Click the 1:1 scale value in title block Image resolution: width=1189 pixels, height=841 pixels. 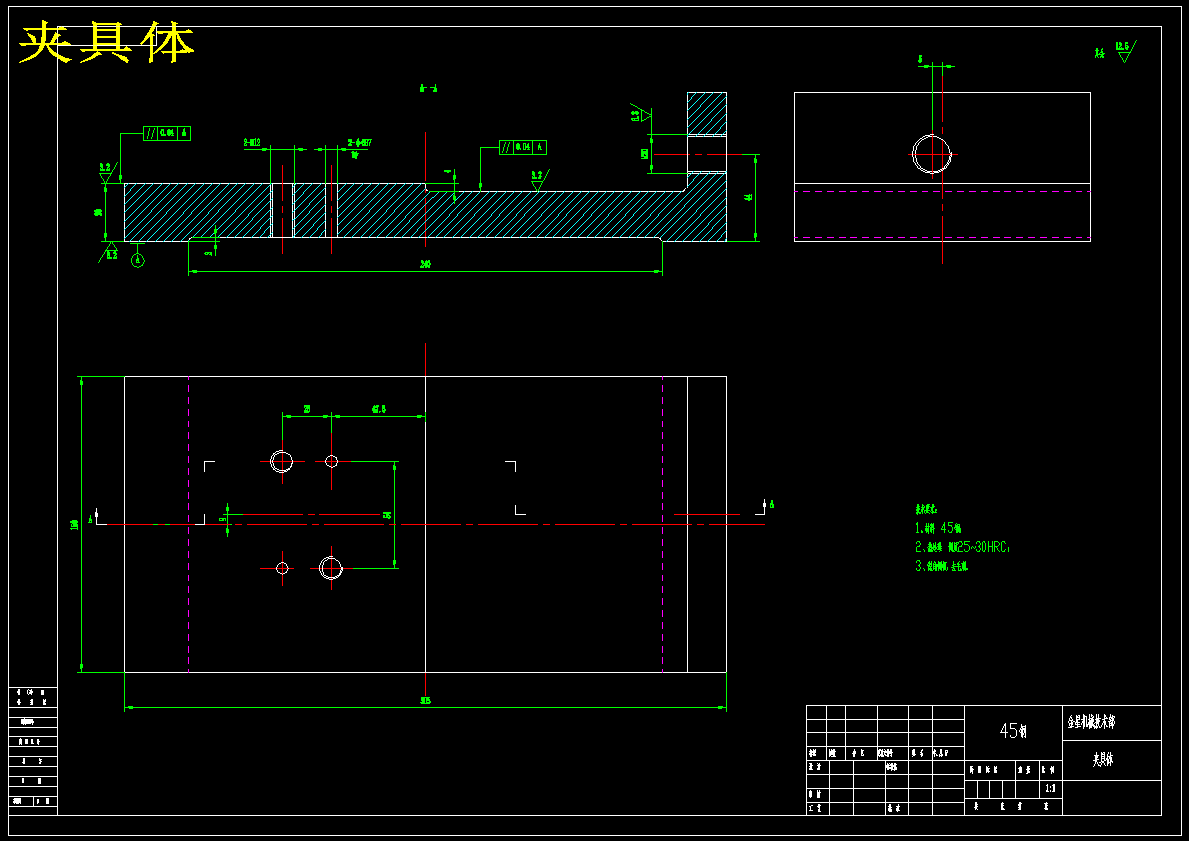tap(1050, 789)
